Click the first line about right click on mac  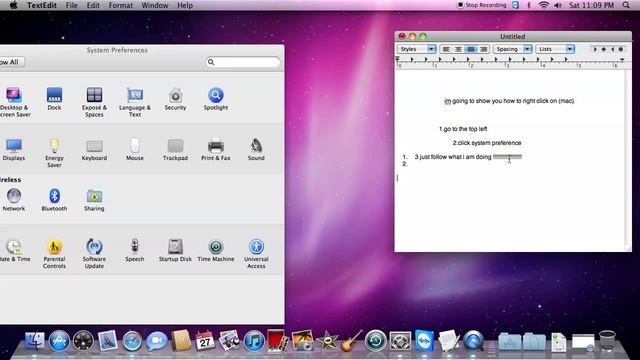(x=509, y=101)
